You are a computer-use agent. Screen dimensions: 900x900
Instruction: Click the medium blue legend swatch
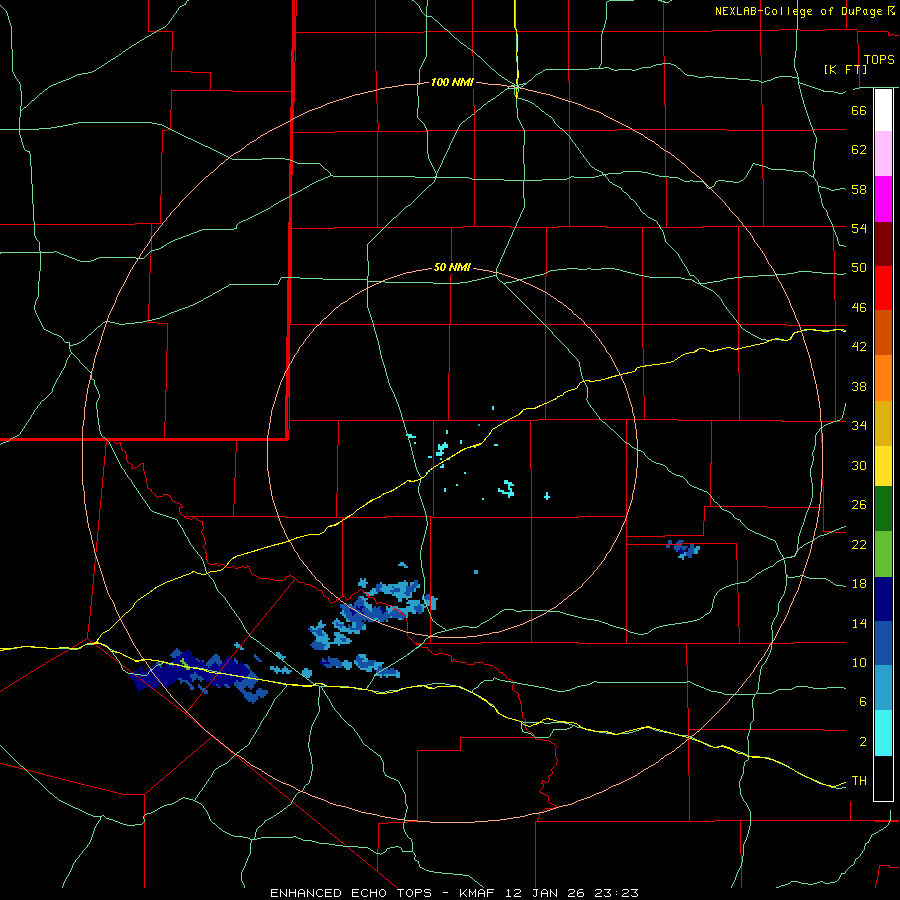click(883, 643)
